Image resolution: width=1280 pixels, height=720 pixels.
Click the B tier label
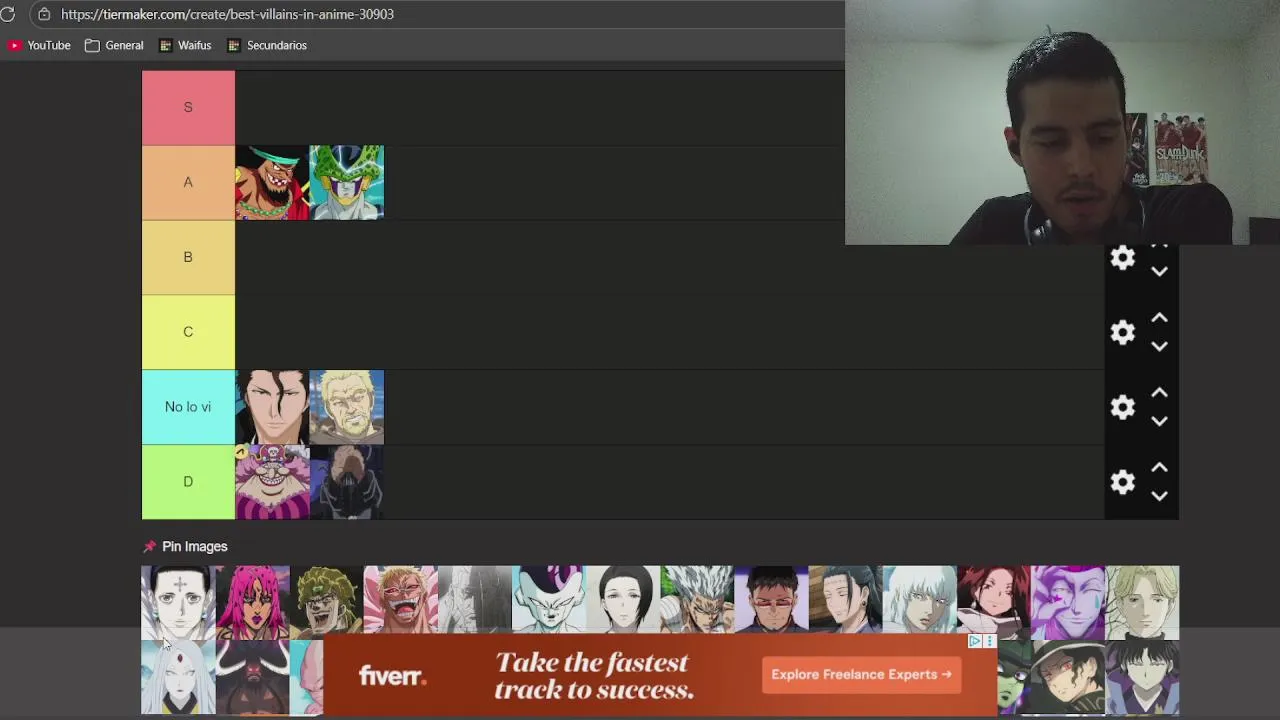pos(188,257)
